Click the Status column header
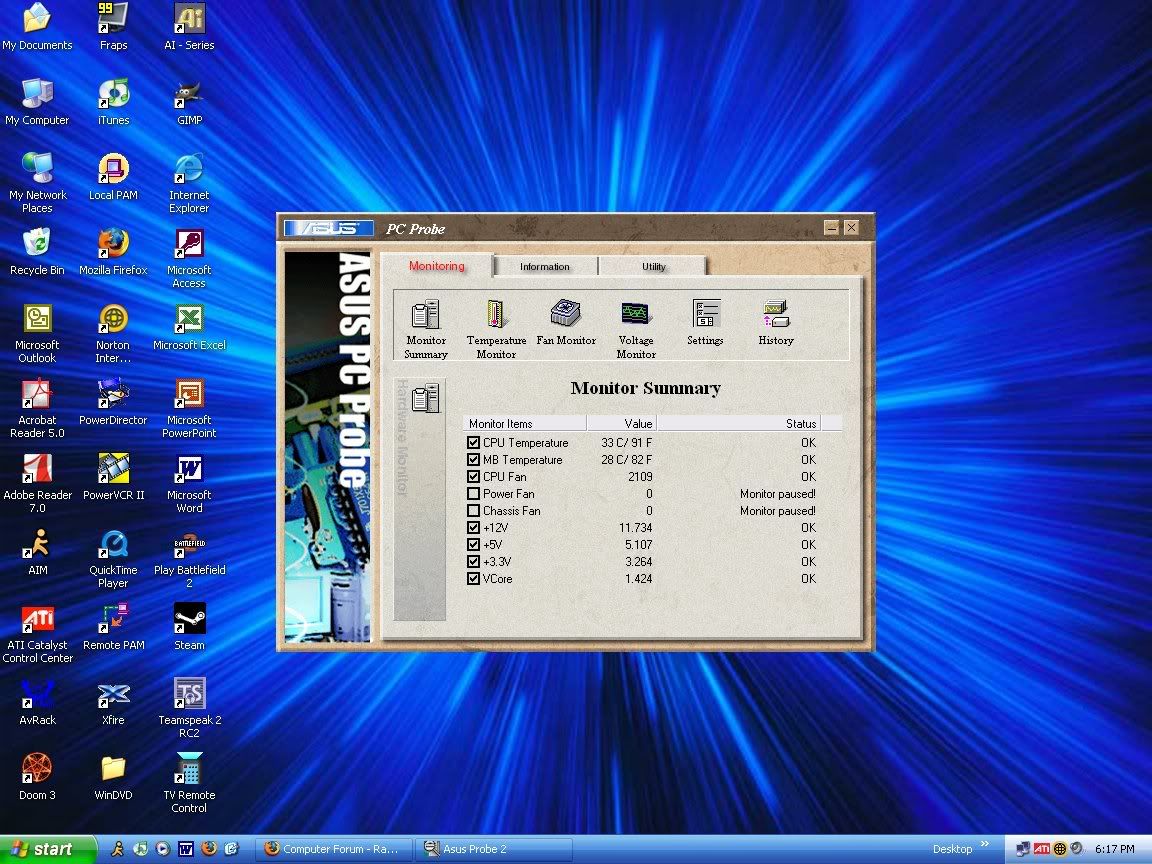 click(738, 423)
